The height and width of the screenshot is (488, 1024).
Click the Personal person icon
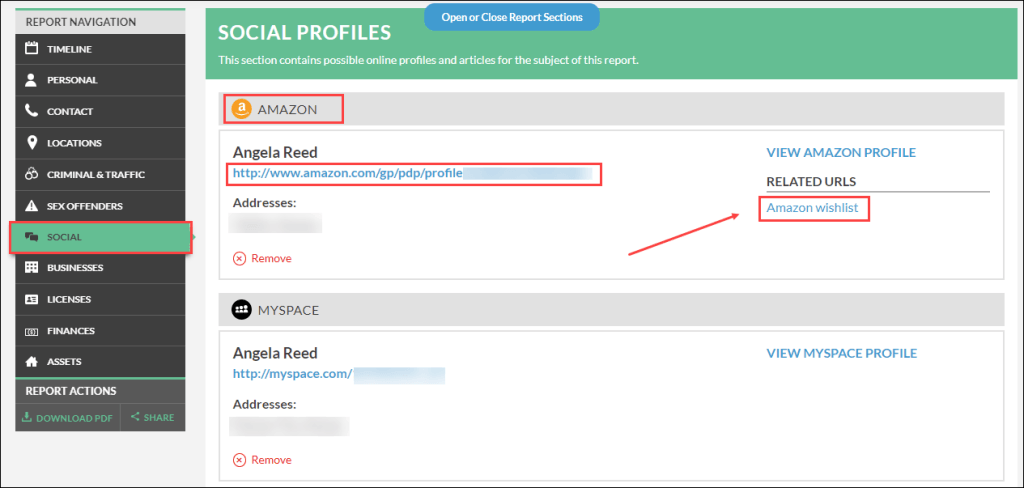[31, 80]
